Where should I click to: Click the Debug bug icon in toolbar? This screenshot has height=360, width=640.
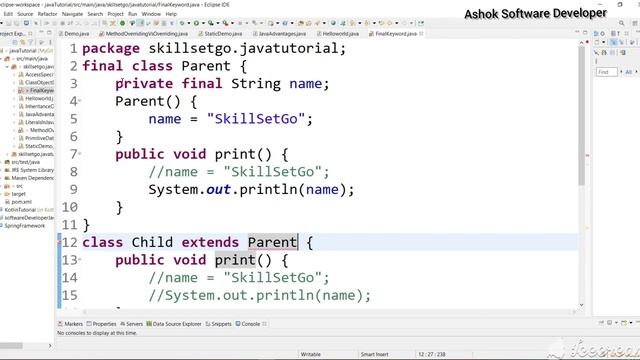click(x=182, y=23)
